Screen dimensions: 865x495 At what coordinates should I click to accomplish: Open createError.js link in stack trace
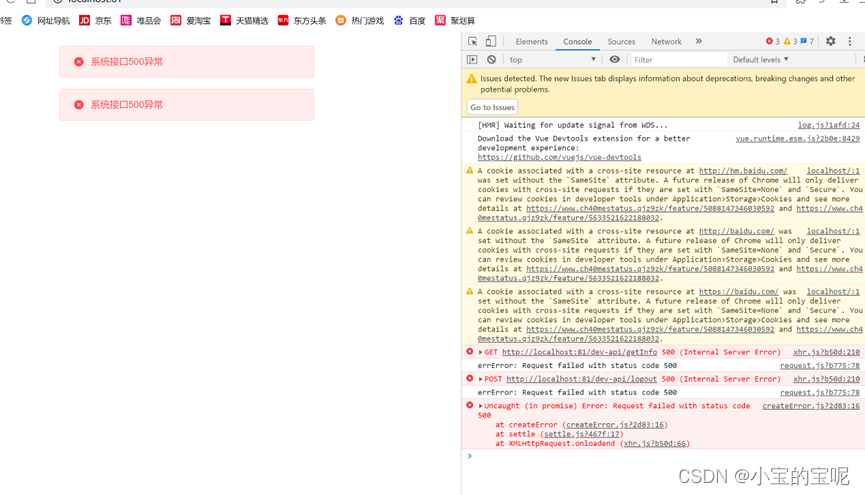pyautogui.click(x=615, y=425)
